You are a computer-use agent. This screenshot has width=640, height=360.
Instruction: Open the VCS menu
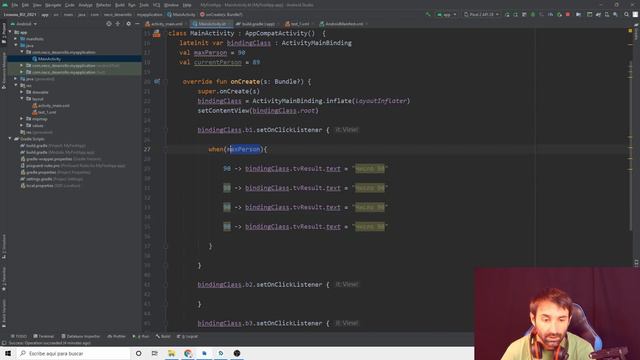click(x=156, y=5)
